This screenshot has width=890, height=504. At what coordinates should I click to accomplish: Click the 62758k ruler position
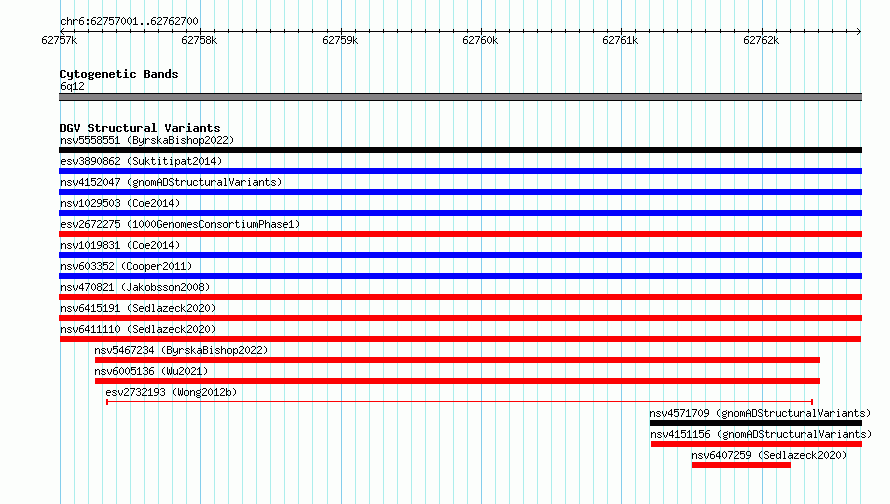point(199,40)
